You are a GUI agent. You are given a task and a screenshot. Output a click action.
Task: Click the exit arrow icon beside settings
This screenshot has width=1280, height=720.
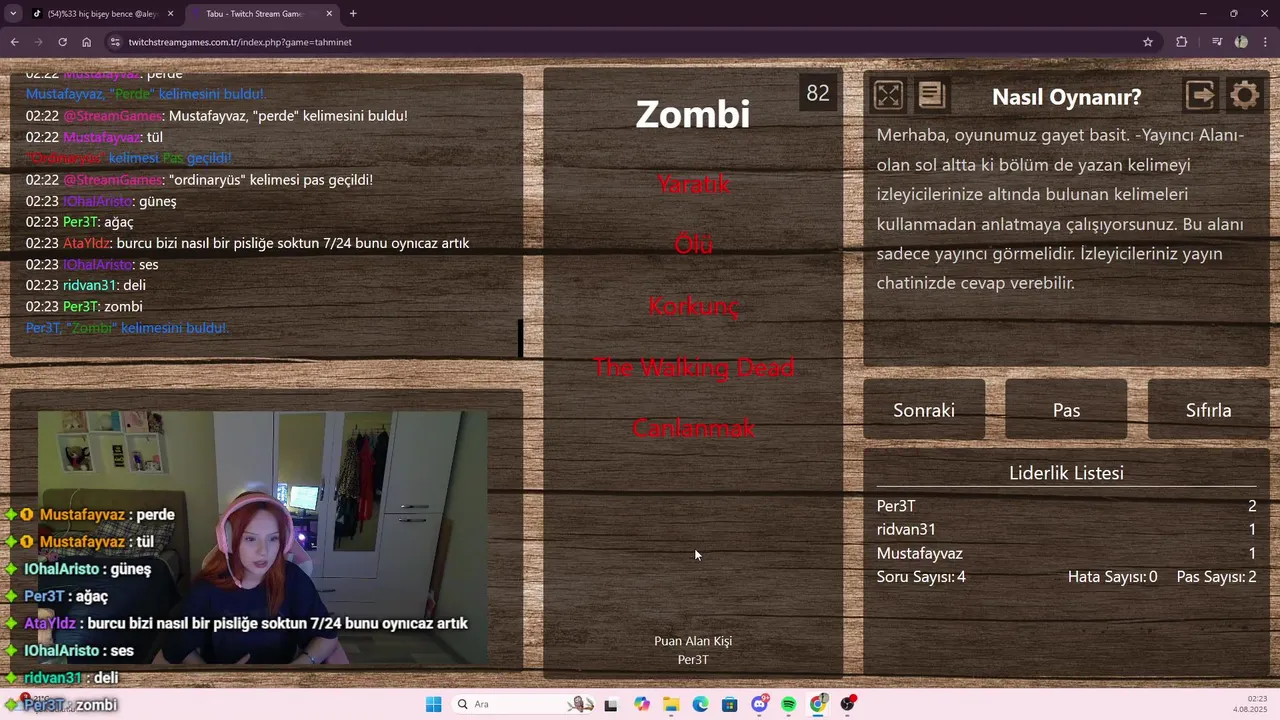coord(1200,95)
